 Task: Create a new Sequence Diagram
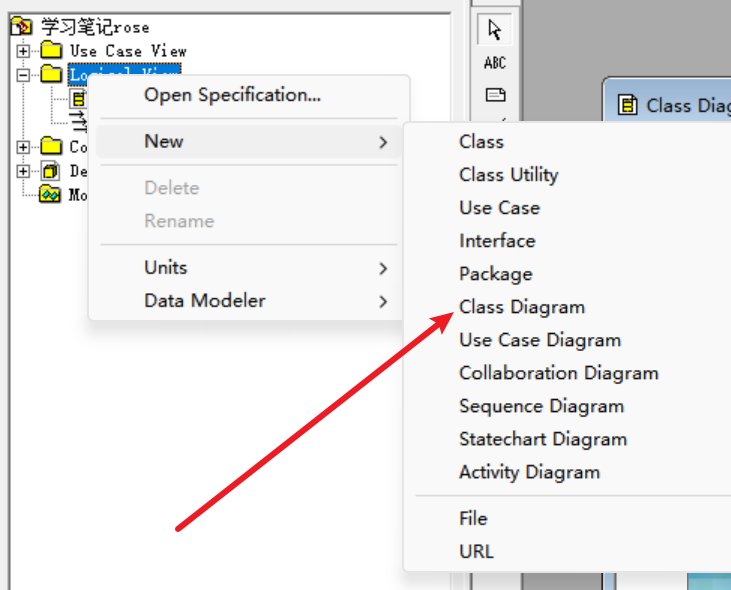(x=541, y=406)
